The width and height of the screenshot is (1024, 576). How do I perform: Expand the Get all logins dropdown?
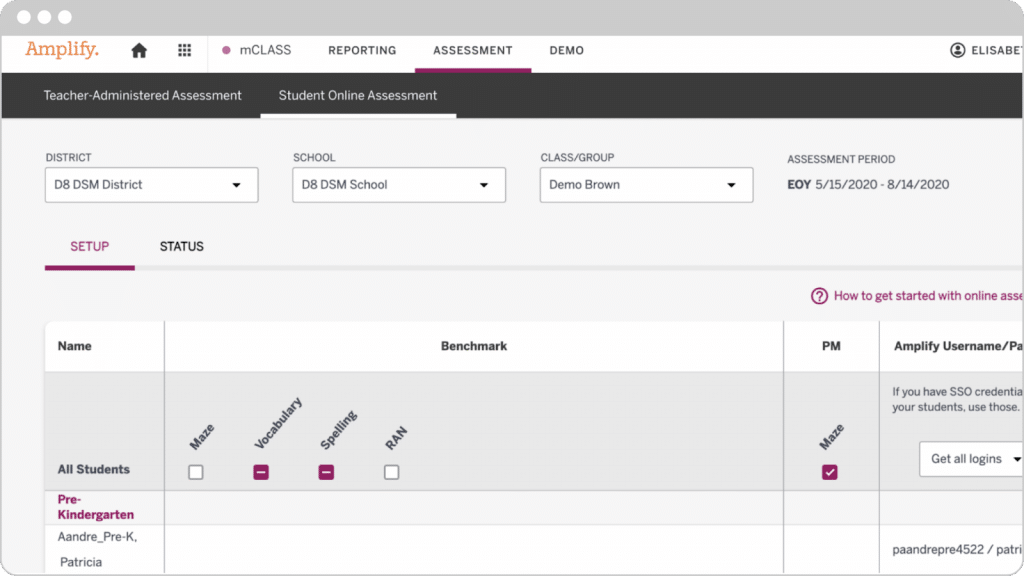971,459
